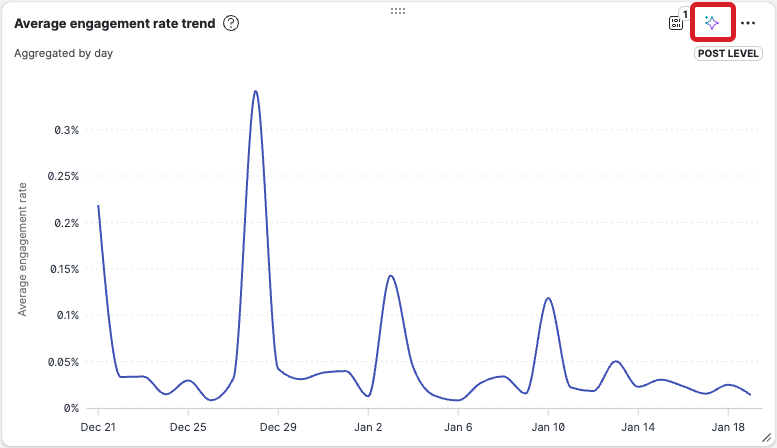Click the Average engagement rate axis title
This screenshot has width=777, height=448.
tap(22, 250)
